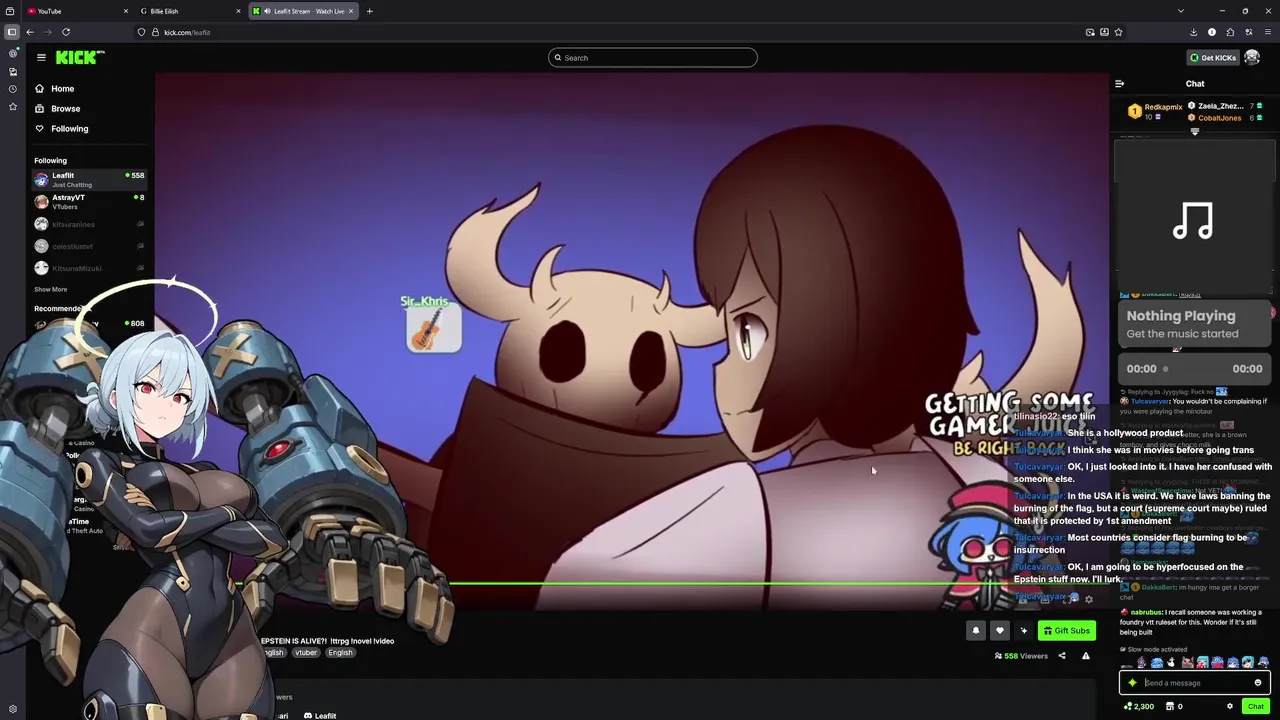1280x720 pixels.
Task: Toggle the browser sidebar panel button
Action: 12,32
